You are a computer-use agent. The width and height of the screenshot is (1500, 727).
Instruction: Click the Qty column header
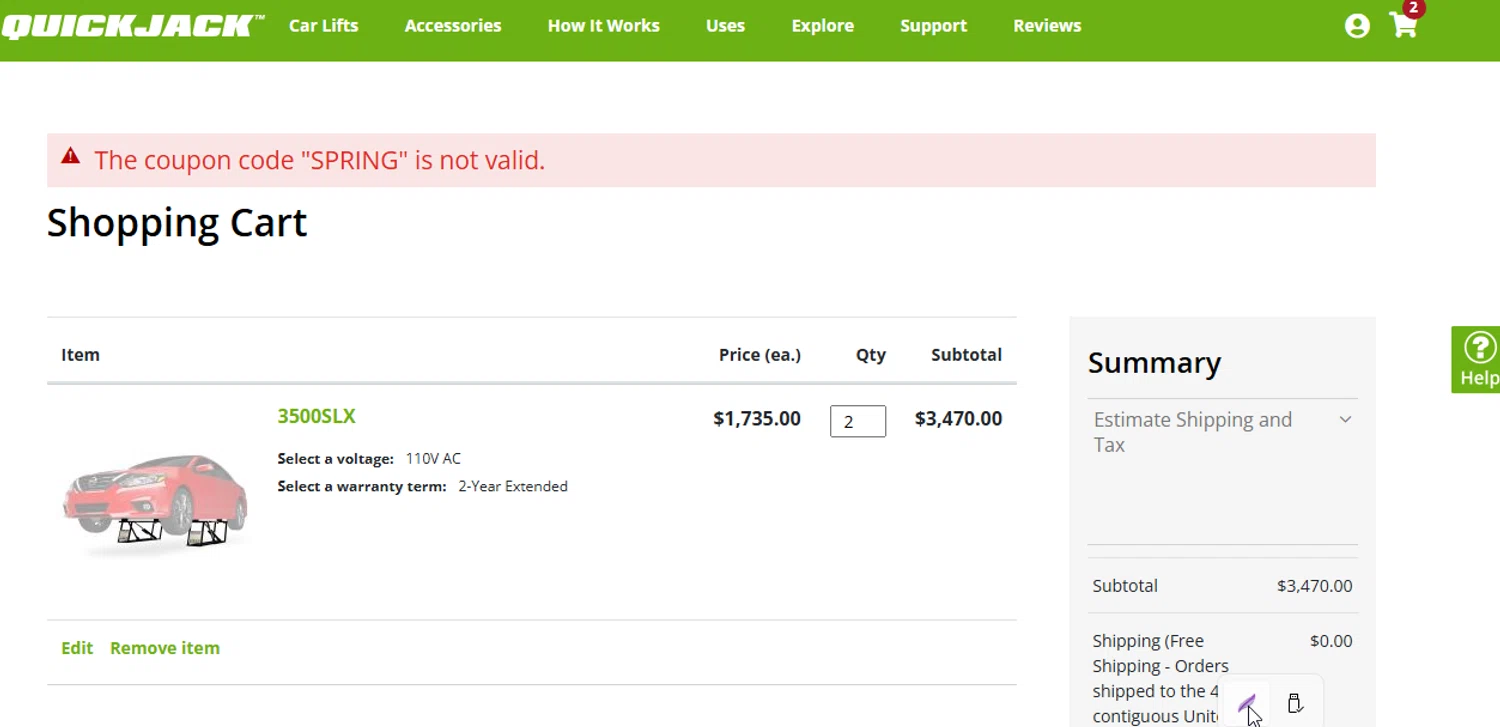tap(871, 355)
